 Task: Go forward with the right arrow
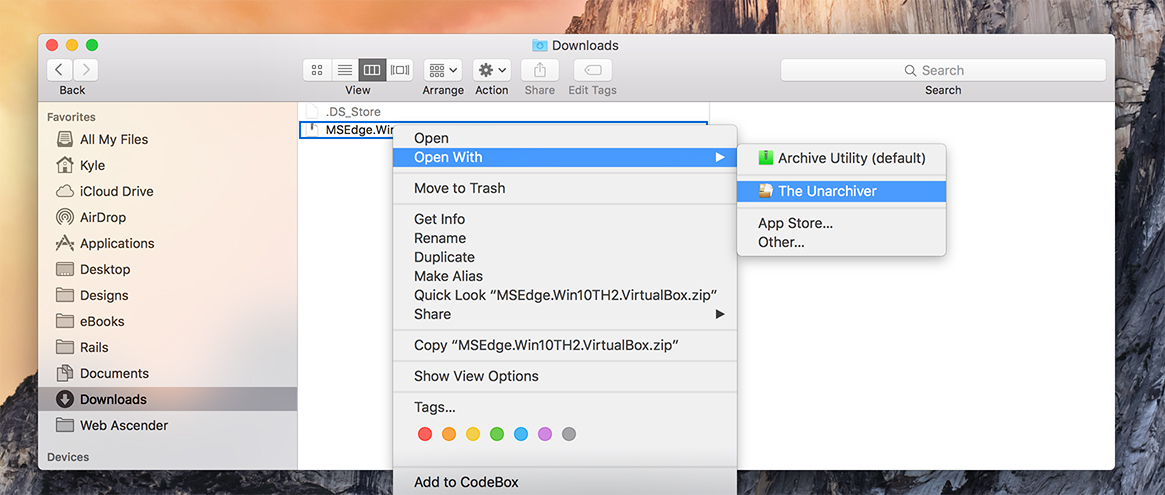(x=86, y=70)
